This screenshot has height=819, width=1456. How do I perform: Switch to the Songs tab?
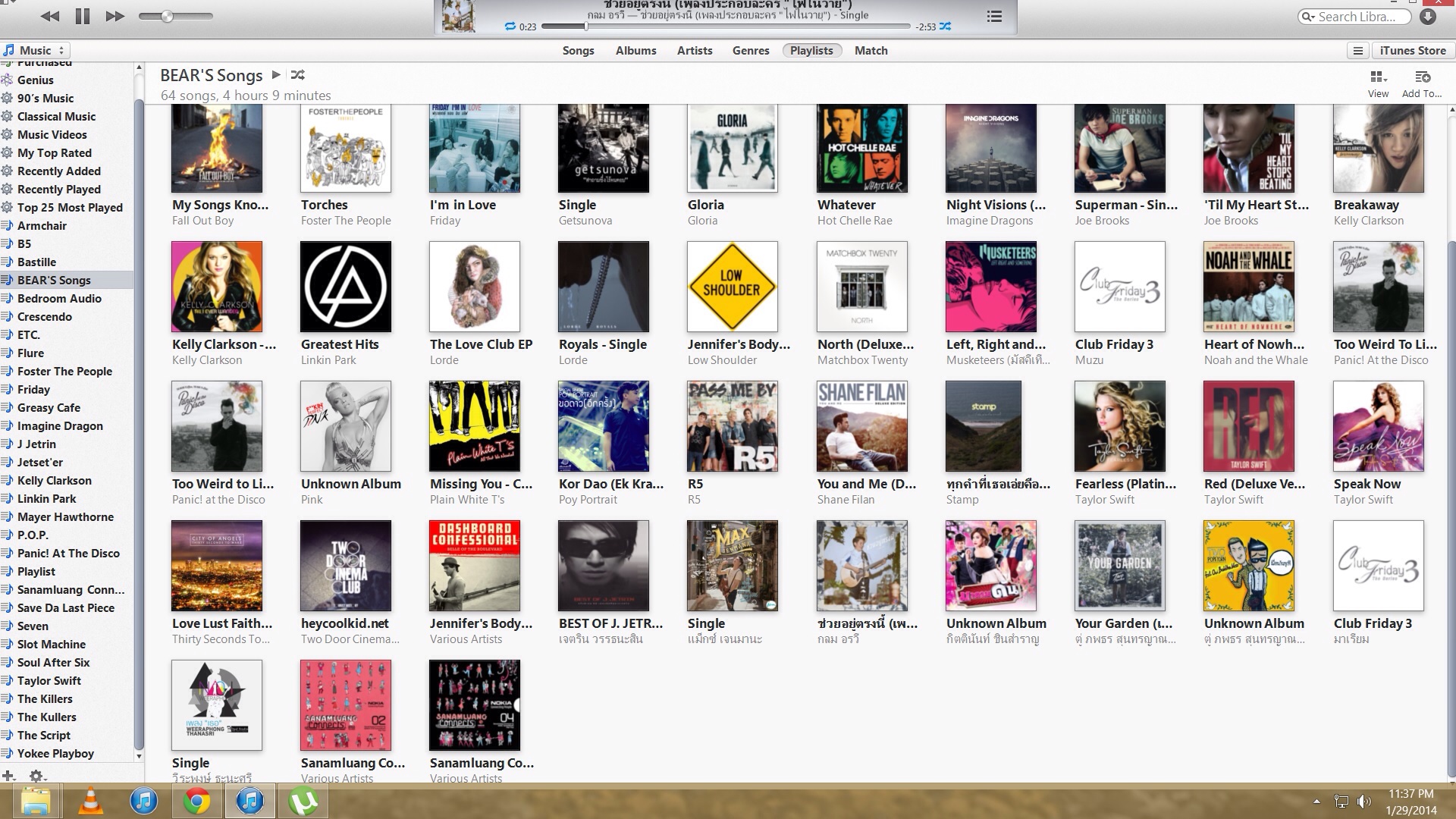[x=578, y=51]
